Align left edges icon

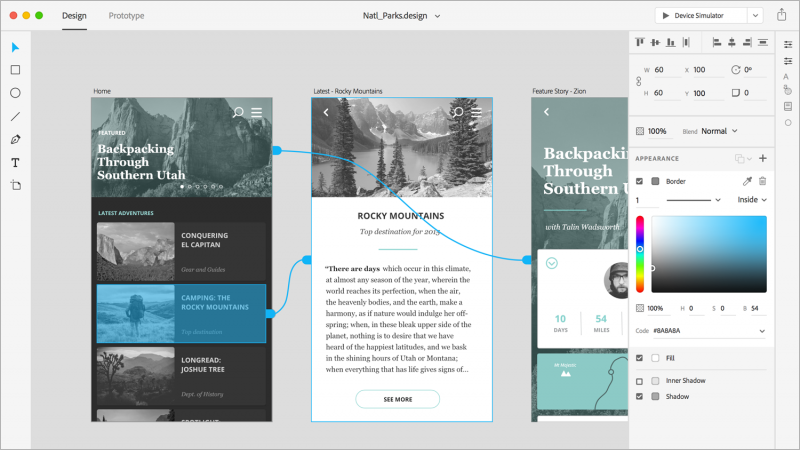click(717, 42)
